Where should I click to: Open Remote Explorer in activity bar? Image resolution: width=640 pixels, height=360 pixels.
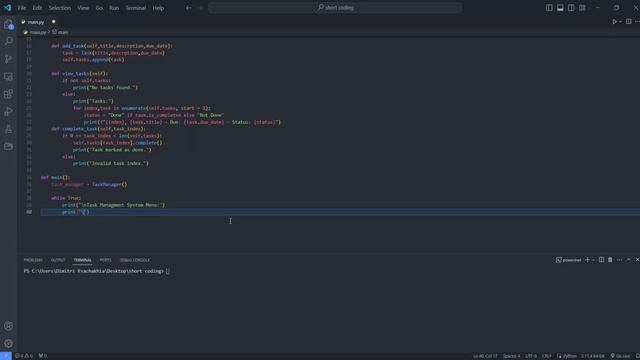(9, 76)
